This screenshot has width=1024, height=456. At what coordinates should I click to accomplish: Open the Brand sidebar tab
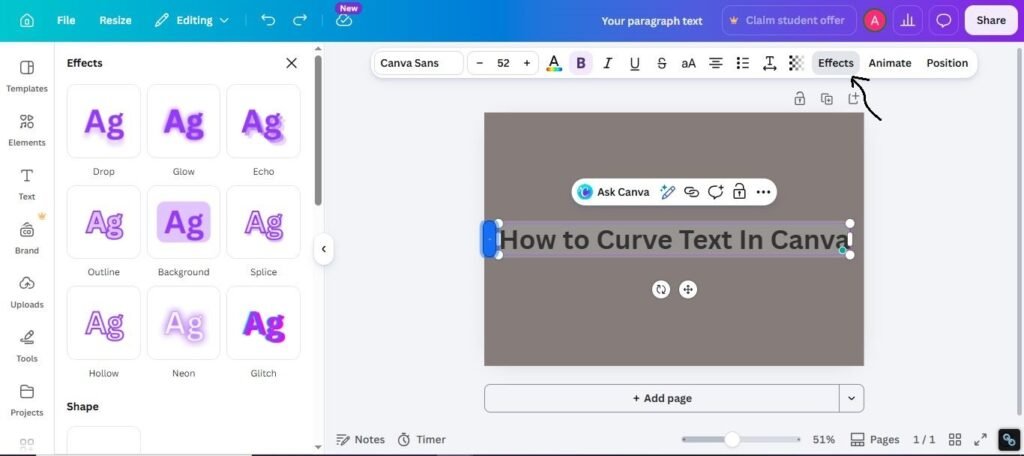click(27, 238)
